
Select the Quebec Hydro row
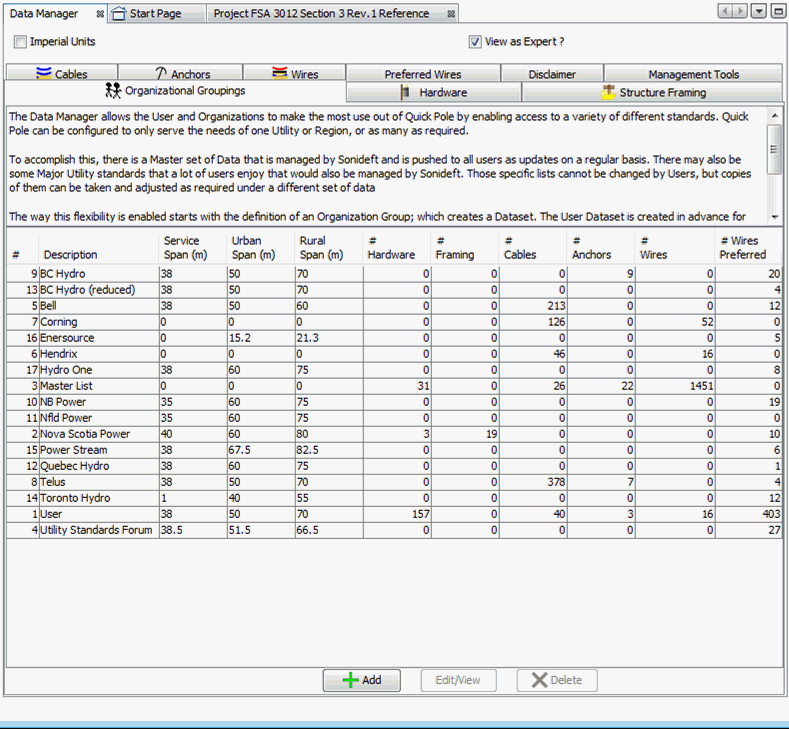(x=394, y=466)
